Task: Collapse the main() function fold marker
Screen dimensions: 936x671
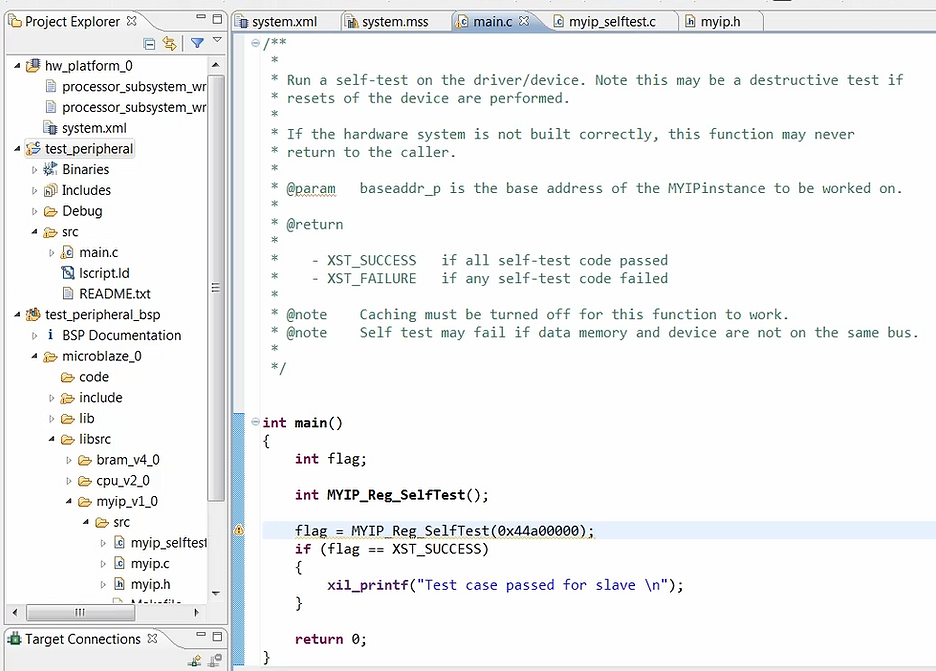Action: pyautogui.click(x=254, y=423)
